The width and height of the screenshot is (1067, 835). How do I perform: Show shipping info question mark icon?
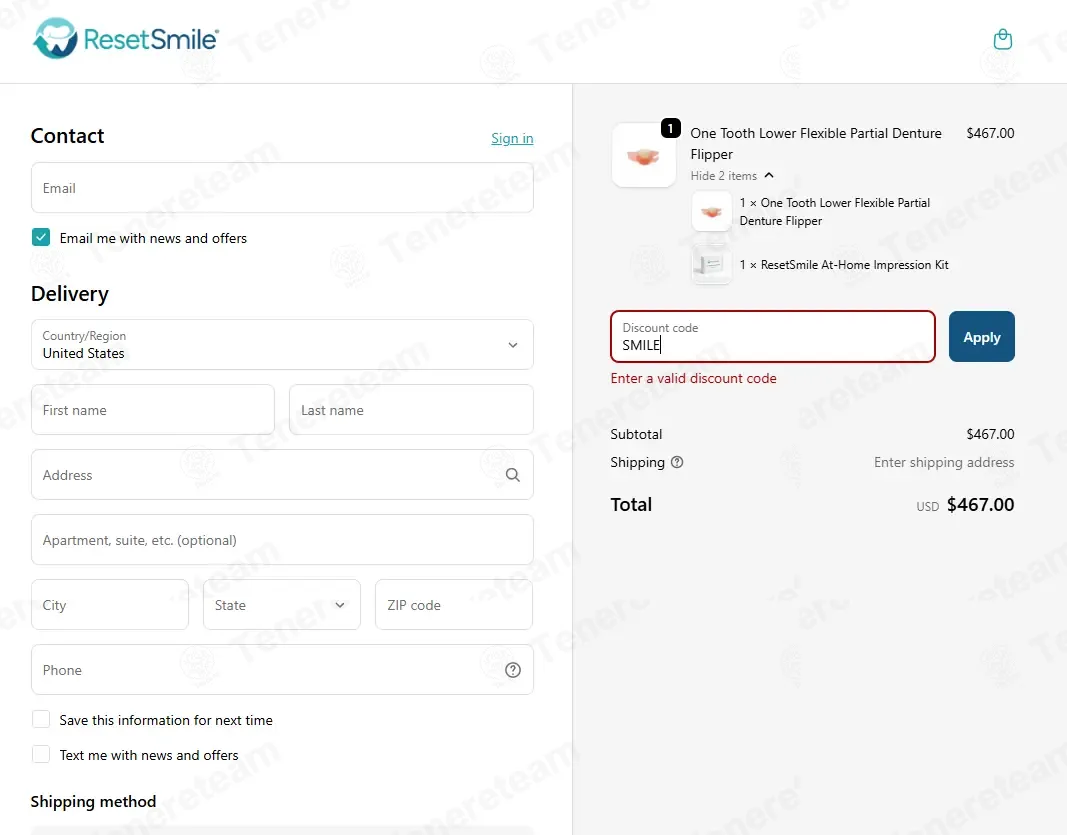click(676, 462)
